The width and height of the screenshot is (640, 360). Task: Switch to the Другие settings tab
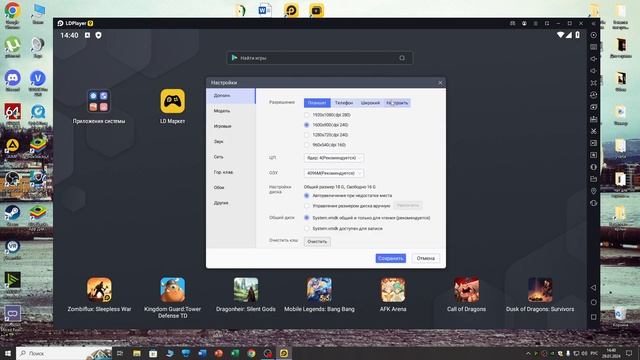[231, 203]
